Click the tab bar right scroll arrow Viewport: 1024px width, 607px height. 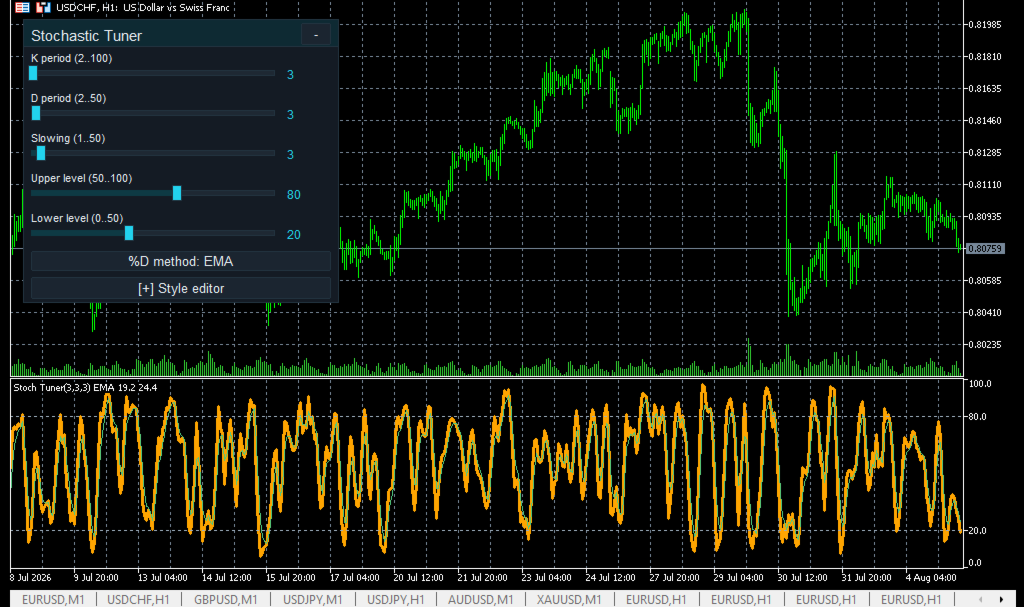point(1001,599)
